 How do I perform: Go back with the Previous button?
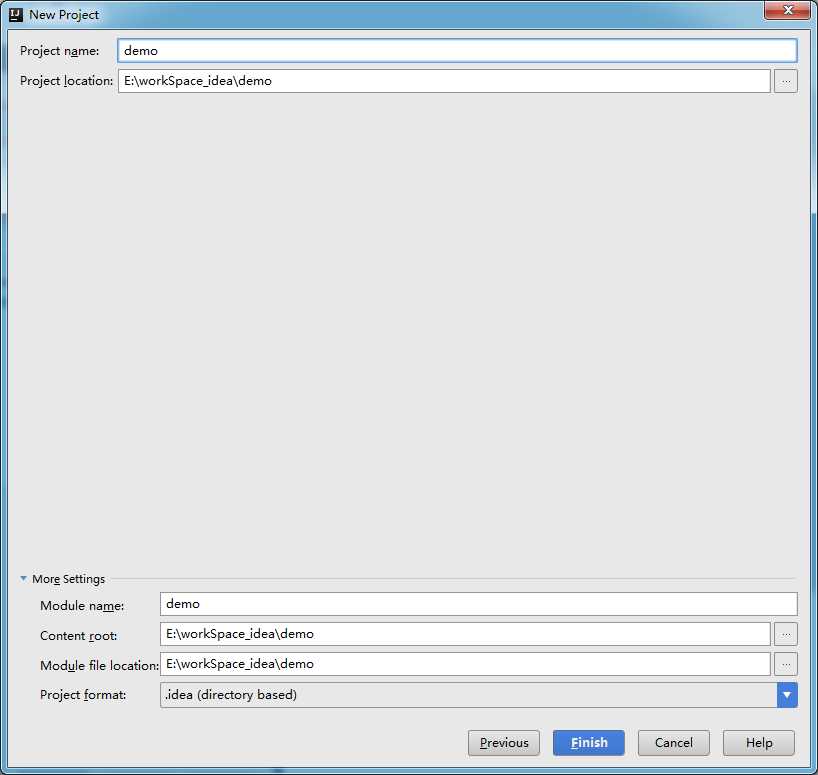(504, 743)
